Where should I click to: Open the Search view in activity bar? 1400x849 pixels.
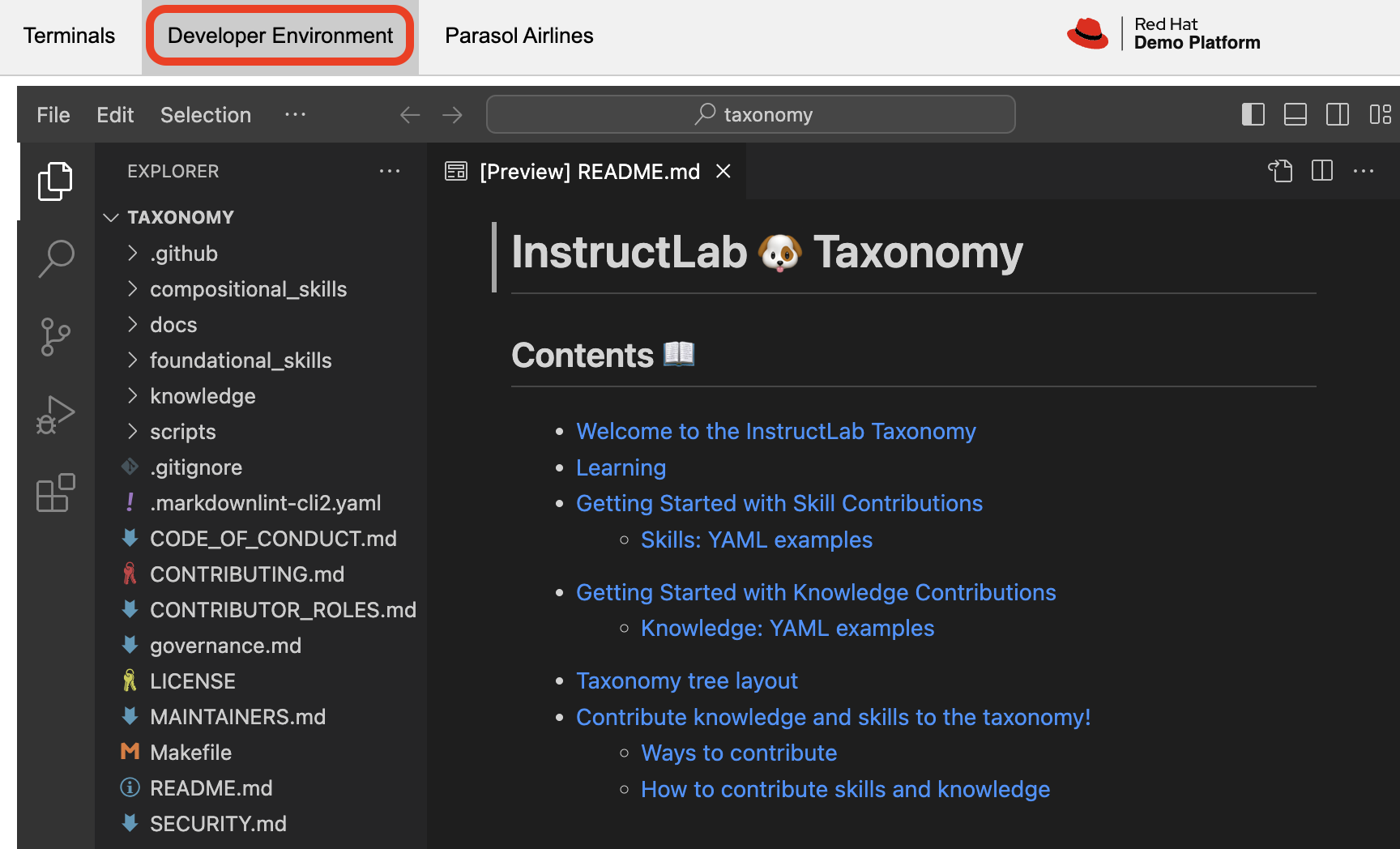(x=55, y=259)
